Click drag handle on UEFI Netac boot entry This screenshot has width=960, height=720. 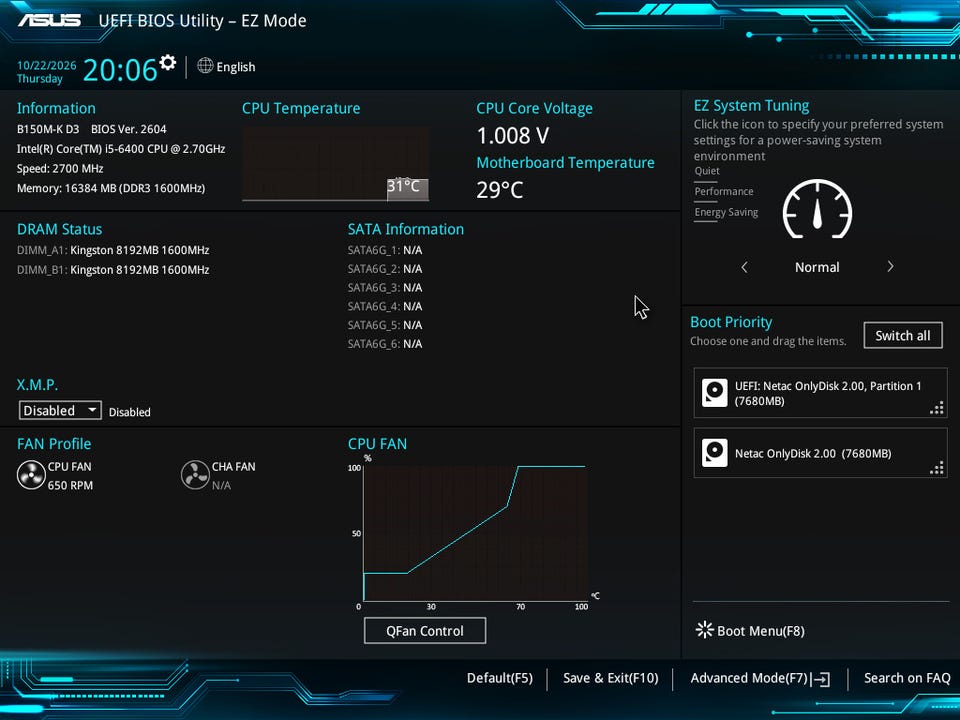[x=937, y=408]
